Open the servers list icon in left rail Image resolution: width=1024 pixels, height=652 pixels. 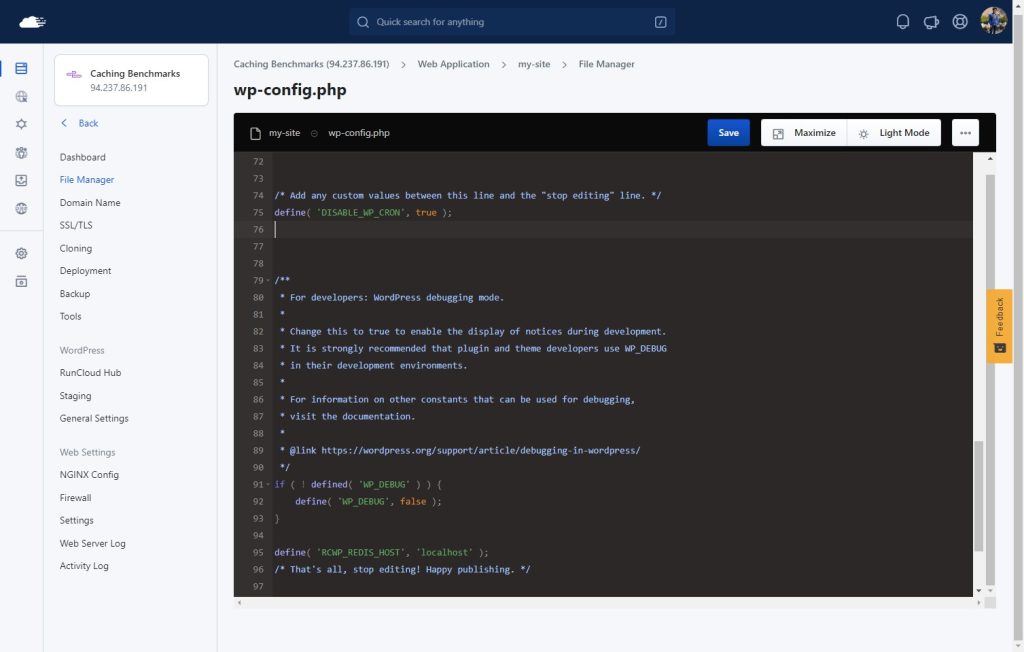click(x=22, y=69)
